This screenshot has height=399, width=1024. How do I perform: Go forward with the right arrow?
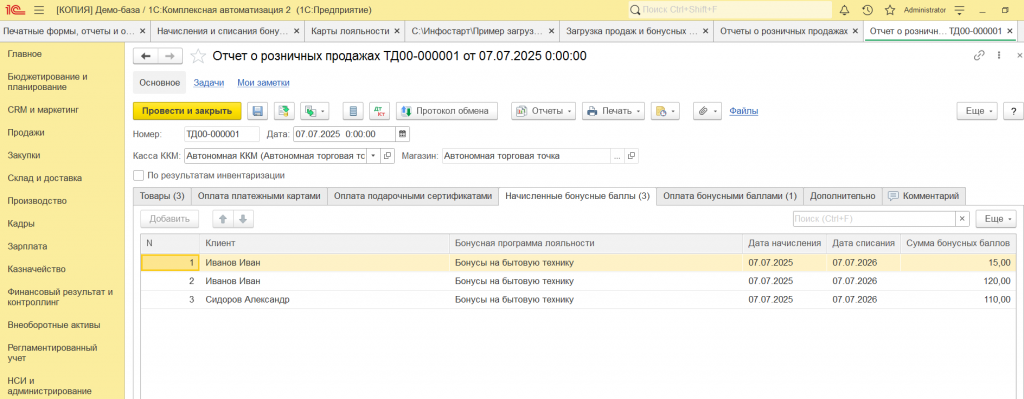[170, 57]
